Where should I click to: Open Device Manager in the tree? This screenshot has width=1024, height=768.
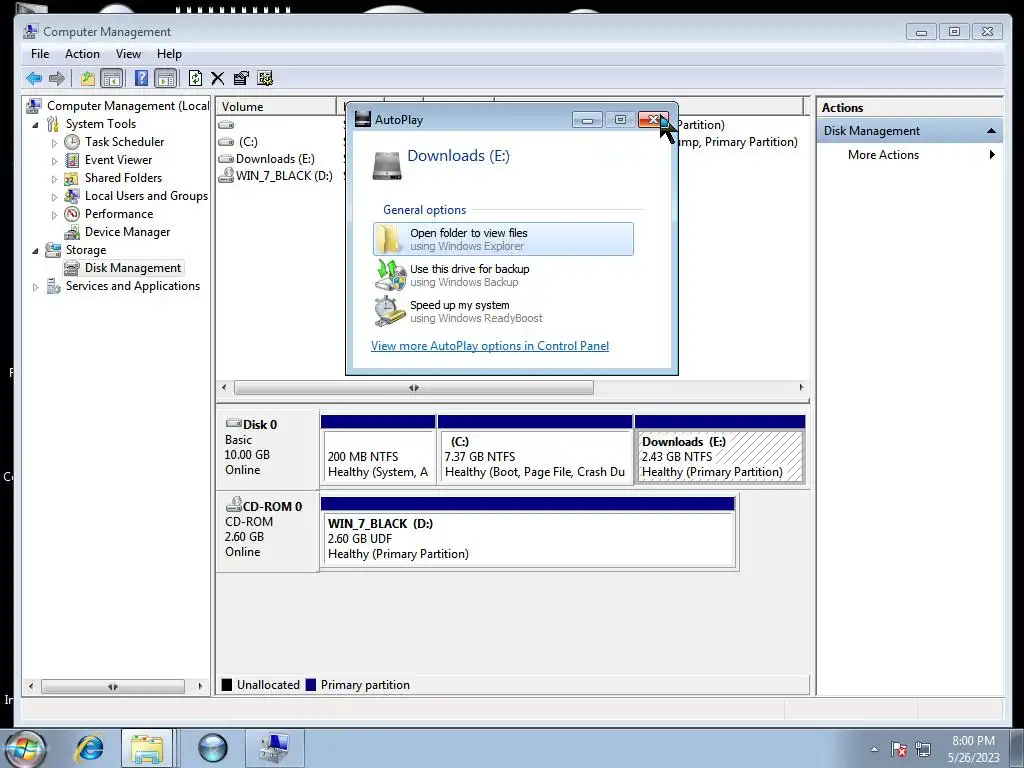click(x=127, y=232)
